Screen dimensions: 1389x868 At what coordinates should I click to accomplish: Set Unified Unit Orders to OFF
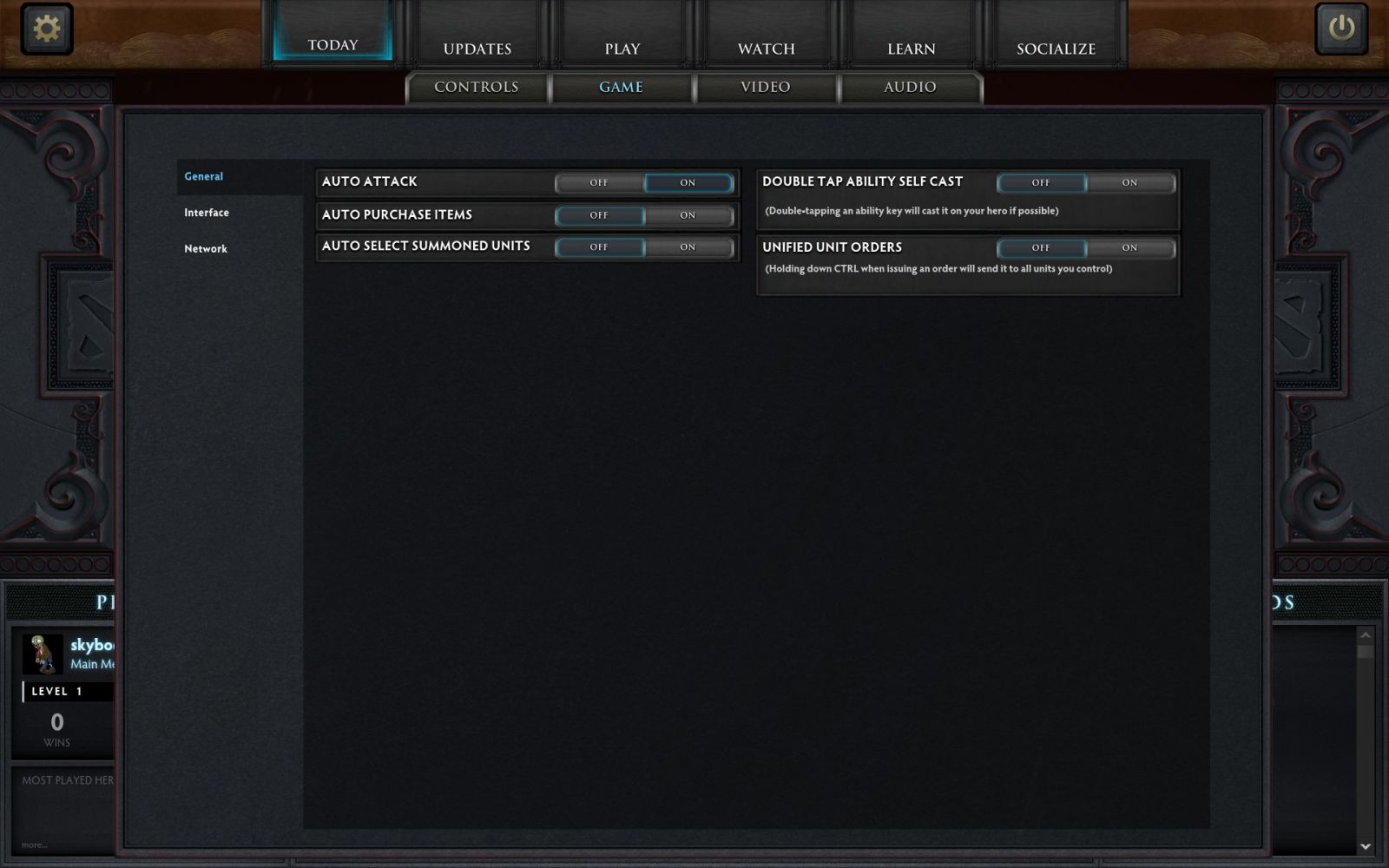tap(1040, 247)
